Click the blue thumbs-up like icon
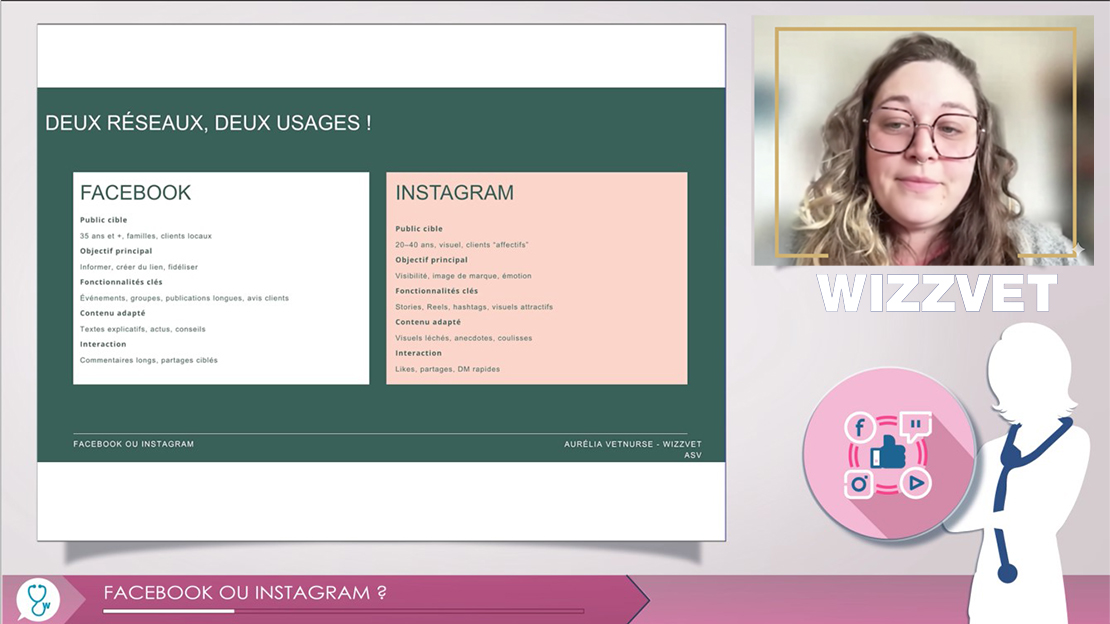This screenshot has width=1110, height=624. (888, 455)
